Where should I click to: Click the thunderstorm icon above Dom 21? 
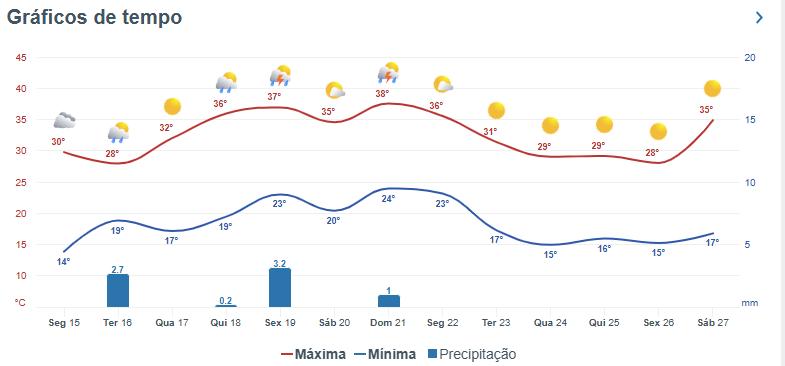(x=388, y=73)
